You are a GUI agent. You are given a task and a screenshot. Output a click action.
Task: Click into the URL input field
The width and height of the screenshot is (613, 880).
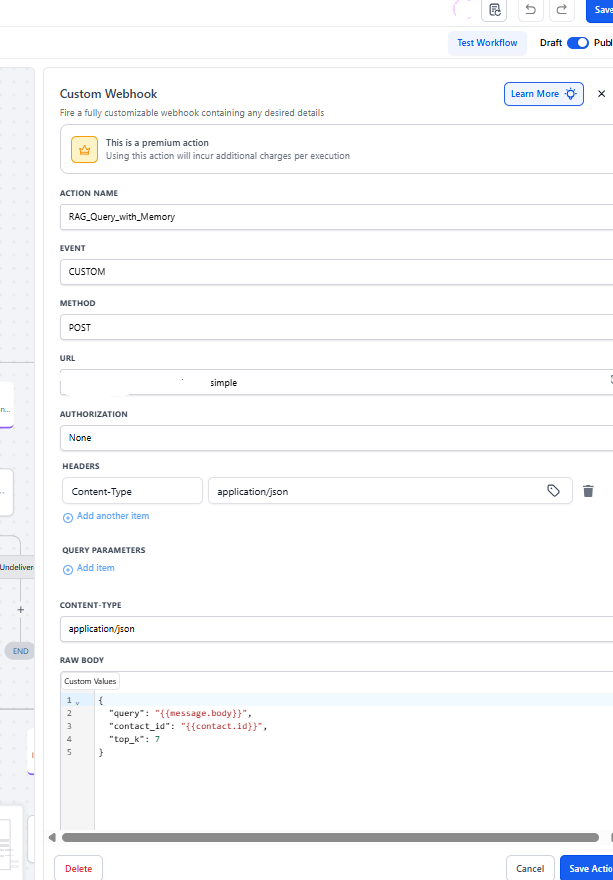pos(336,382)
